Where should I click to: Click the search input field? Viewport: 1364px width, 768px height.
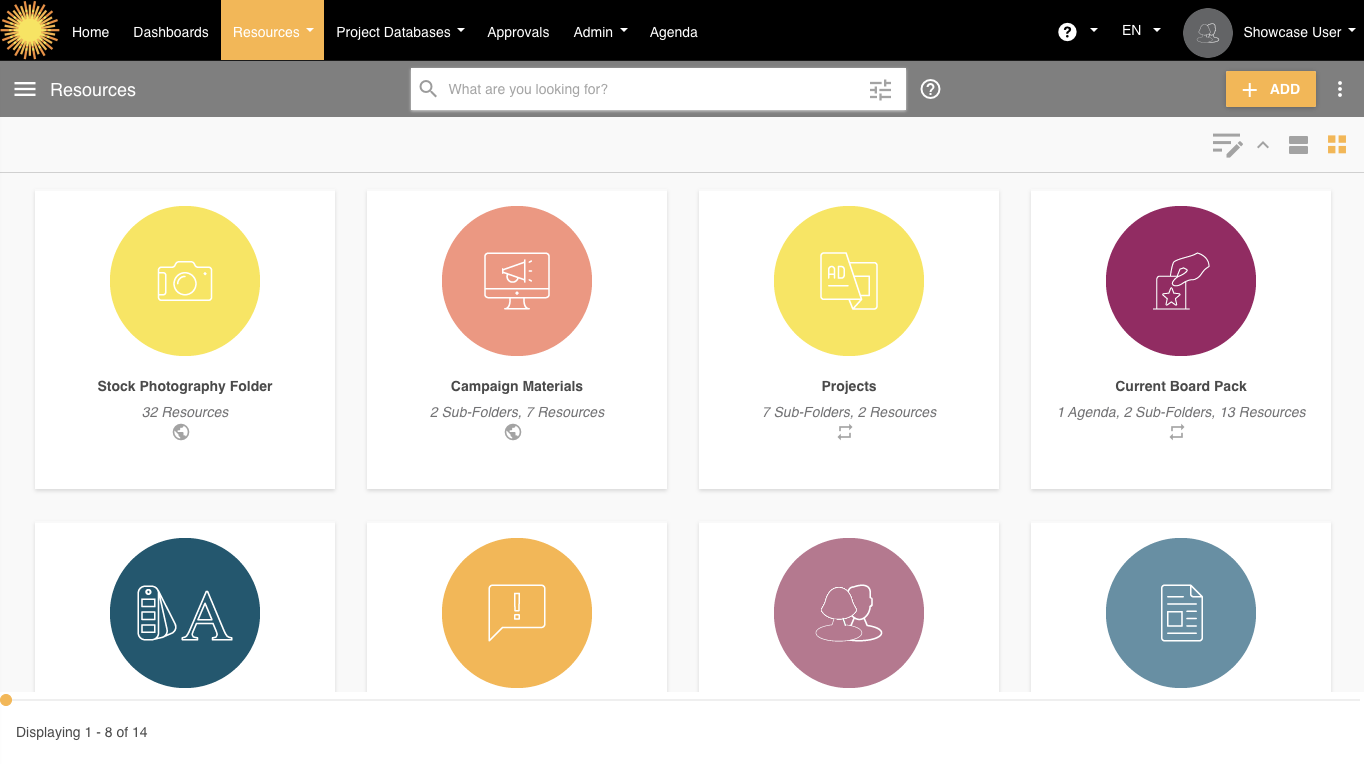650,89
